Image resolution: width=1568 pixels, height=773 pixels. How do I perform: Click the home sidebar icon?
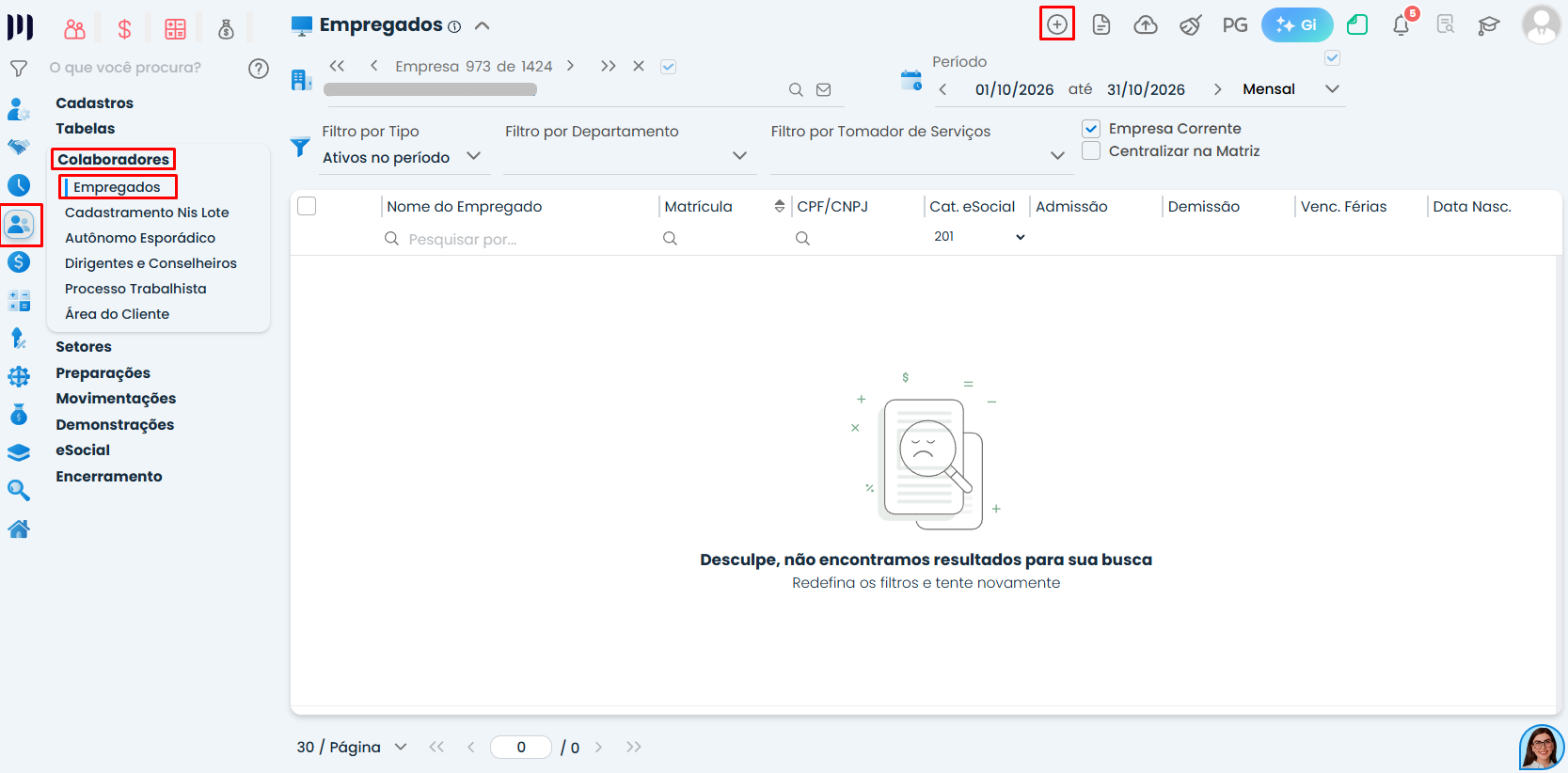point(19,528)
